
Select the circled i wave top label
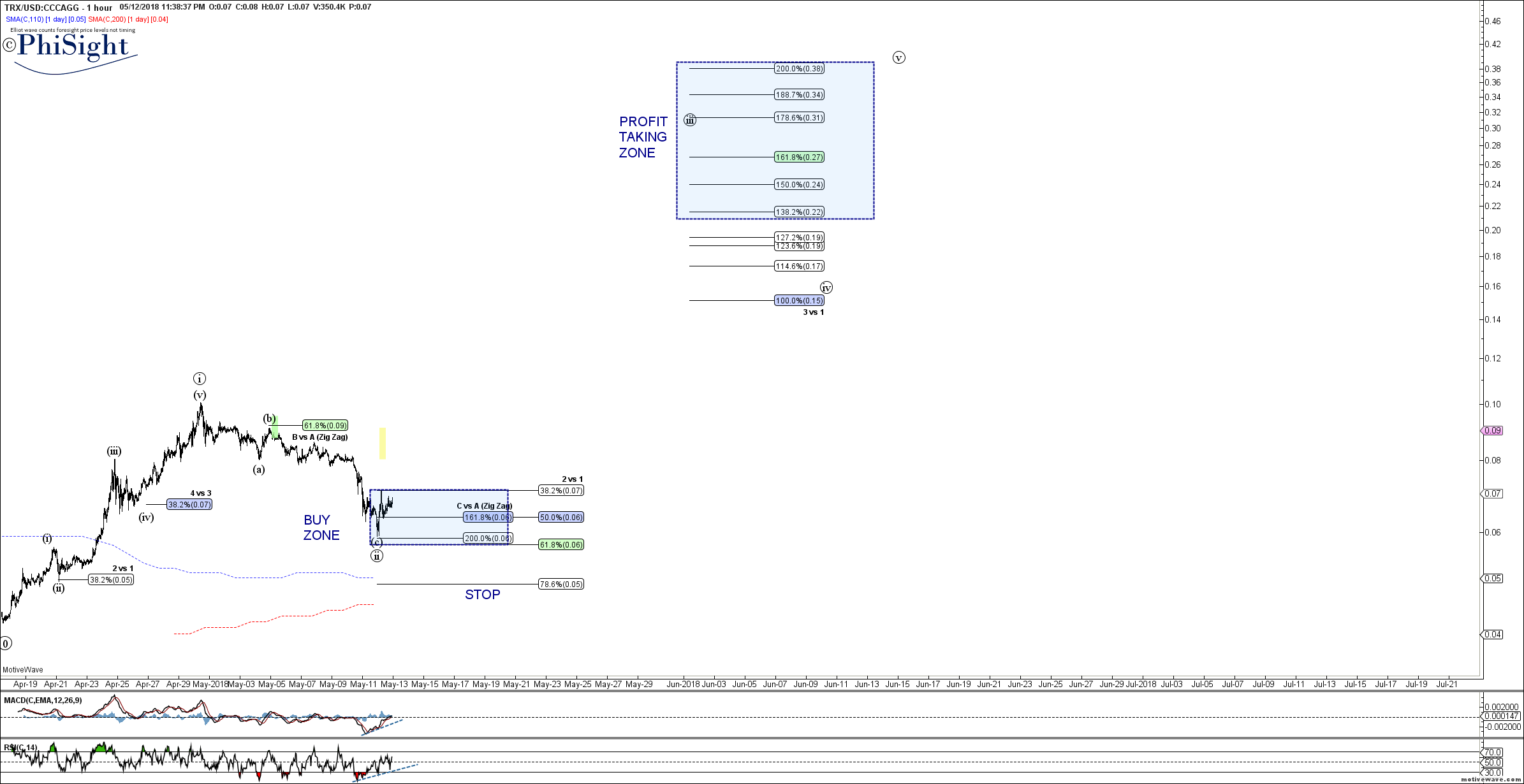click(200, 379)
